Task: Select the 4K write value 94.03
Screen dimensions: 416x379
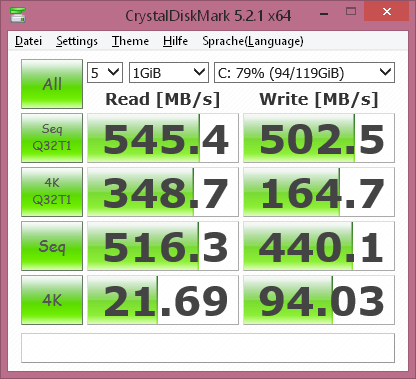Action: [319, 300]
